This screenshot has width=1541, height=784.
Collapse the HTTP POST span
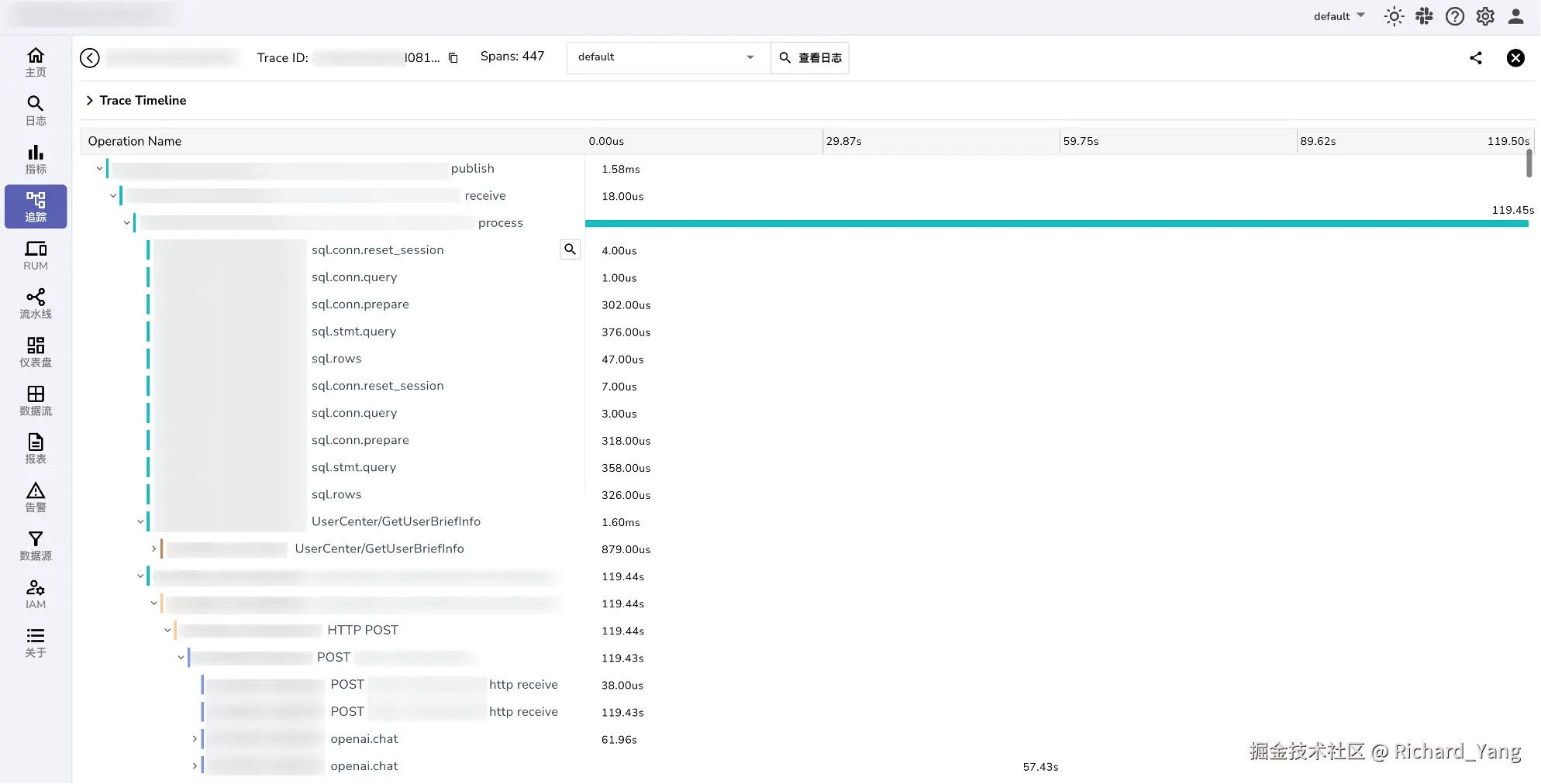click(x=167, y=631)
